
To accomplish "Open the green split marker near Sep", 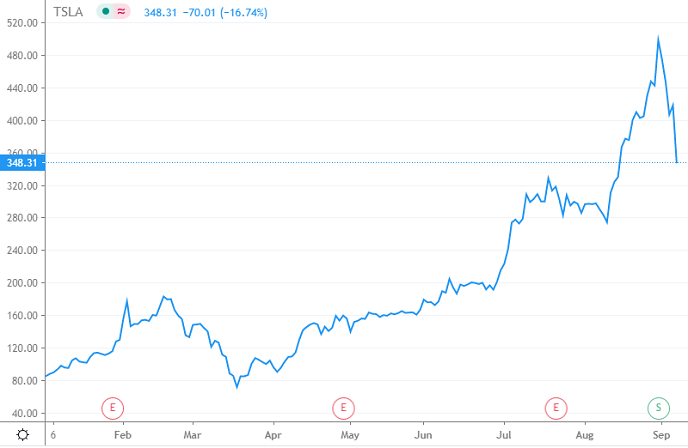I will [658, 408].
